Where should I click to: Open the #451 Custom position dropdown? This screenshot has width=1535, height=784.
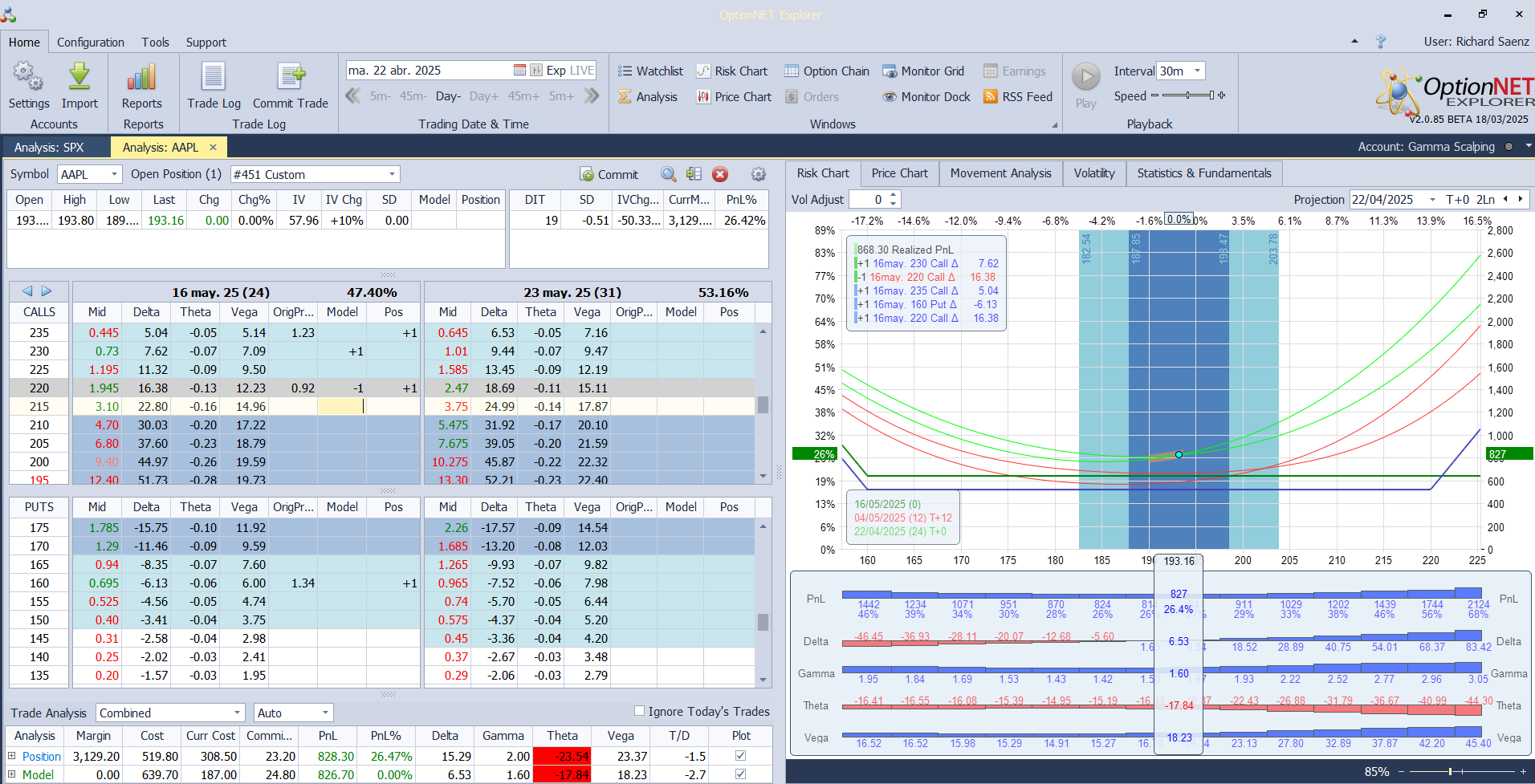(392, 174)
